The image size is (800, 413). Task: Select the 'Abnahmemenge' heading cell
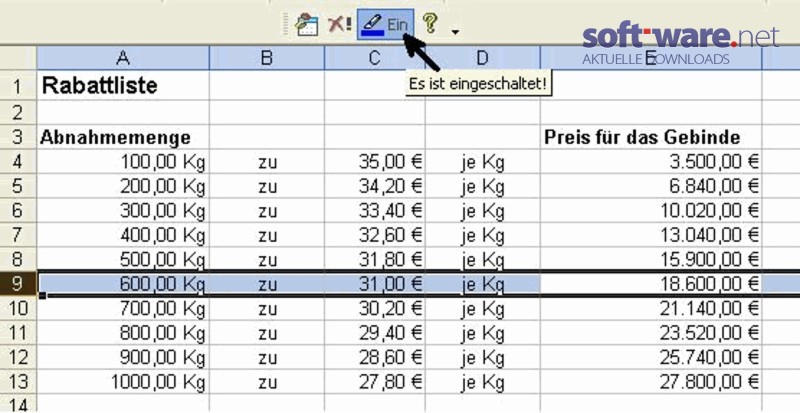(x=122, y=137)
